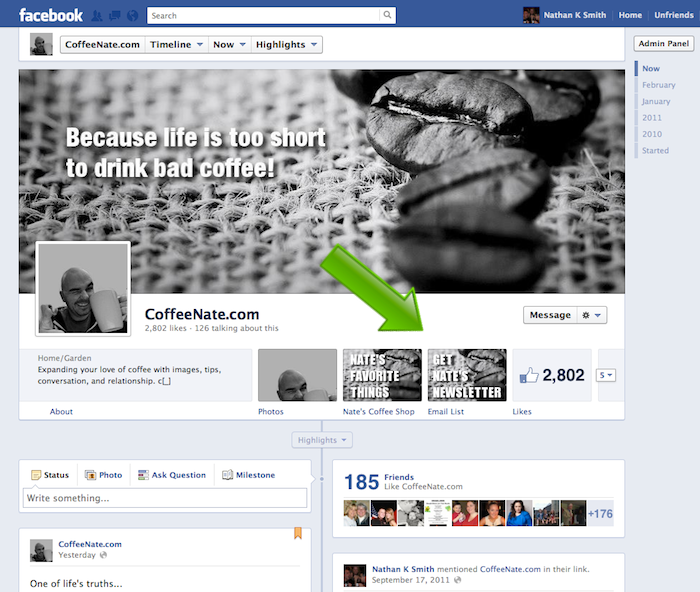
Task: Click Nathan K Smith's avatar in top bar
Action: [531, 15]
